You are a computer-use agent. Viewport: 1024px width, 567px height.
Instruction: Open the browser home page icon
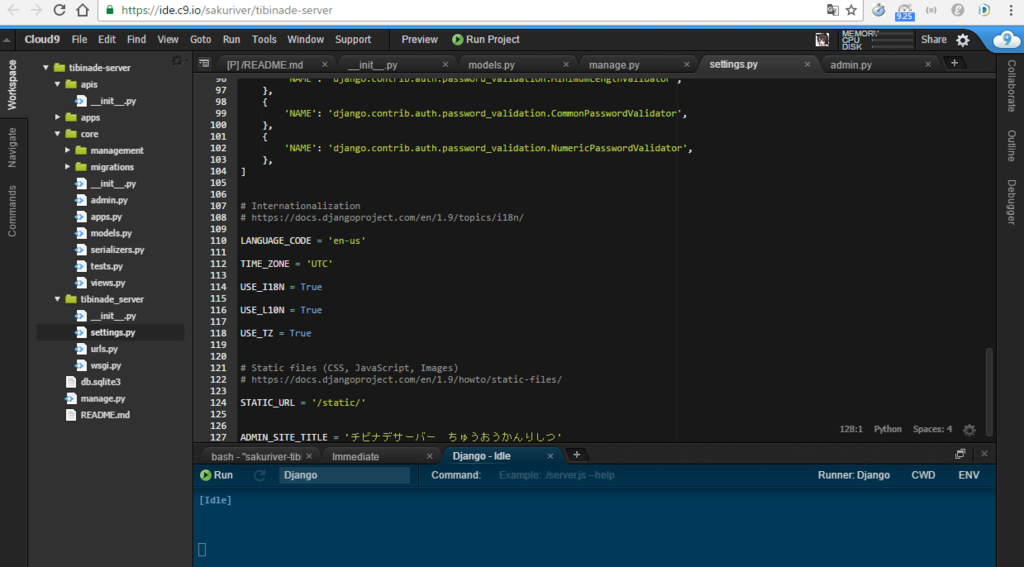82,10
